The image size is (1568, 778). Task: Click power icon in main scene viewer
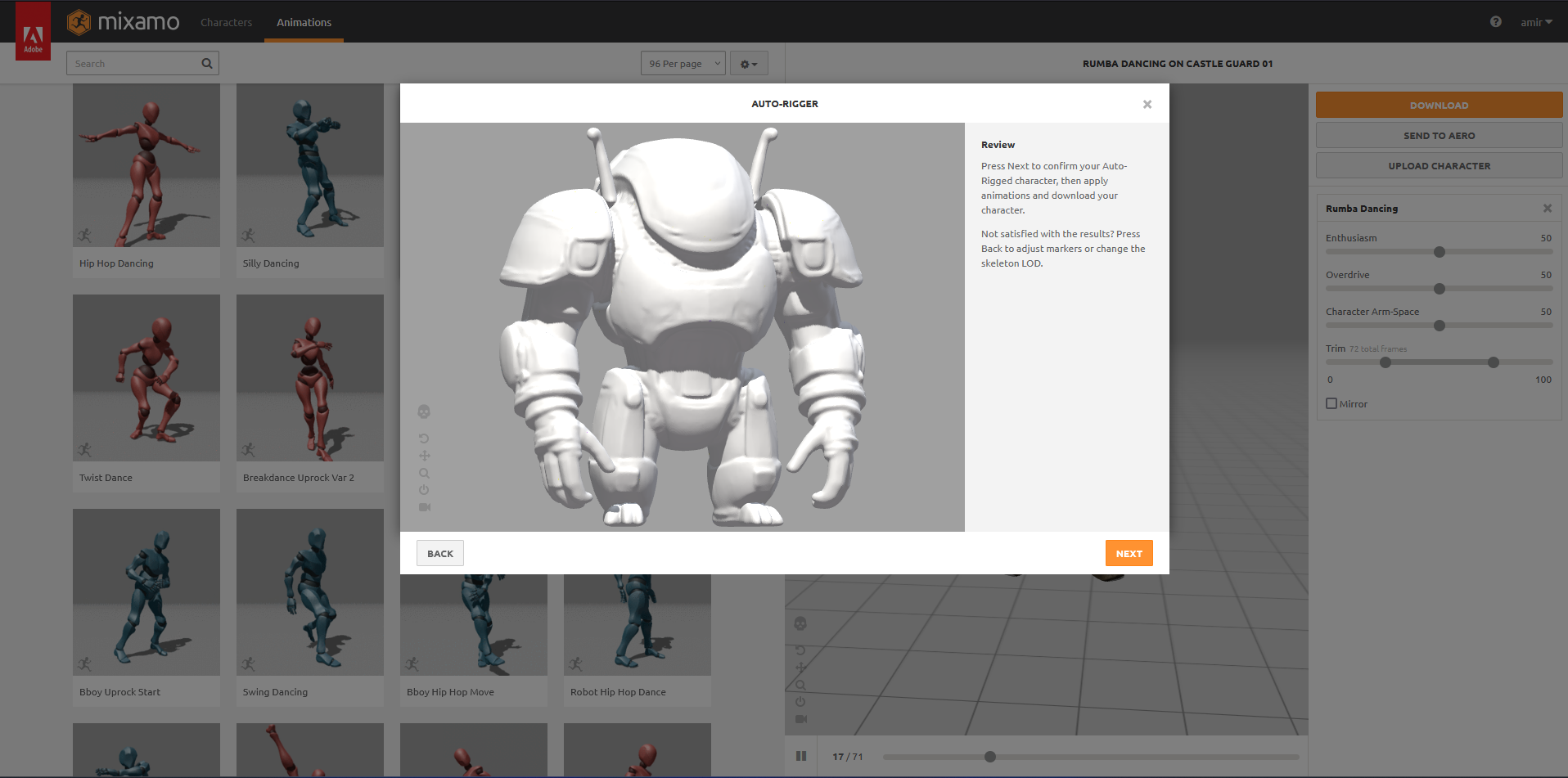click(800, 702)
